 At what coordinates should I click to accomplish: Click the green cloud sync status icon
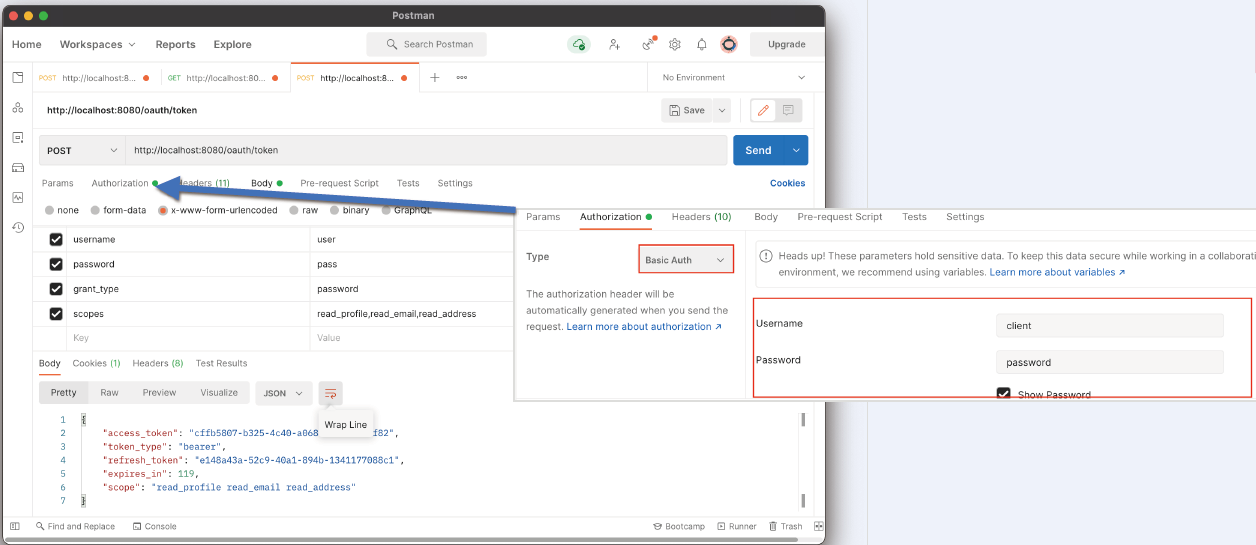(x=579, y=44)
